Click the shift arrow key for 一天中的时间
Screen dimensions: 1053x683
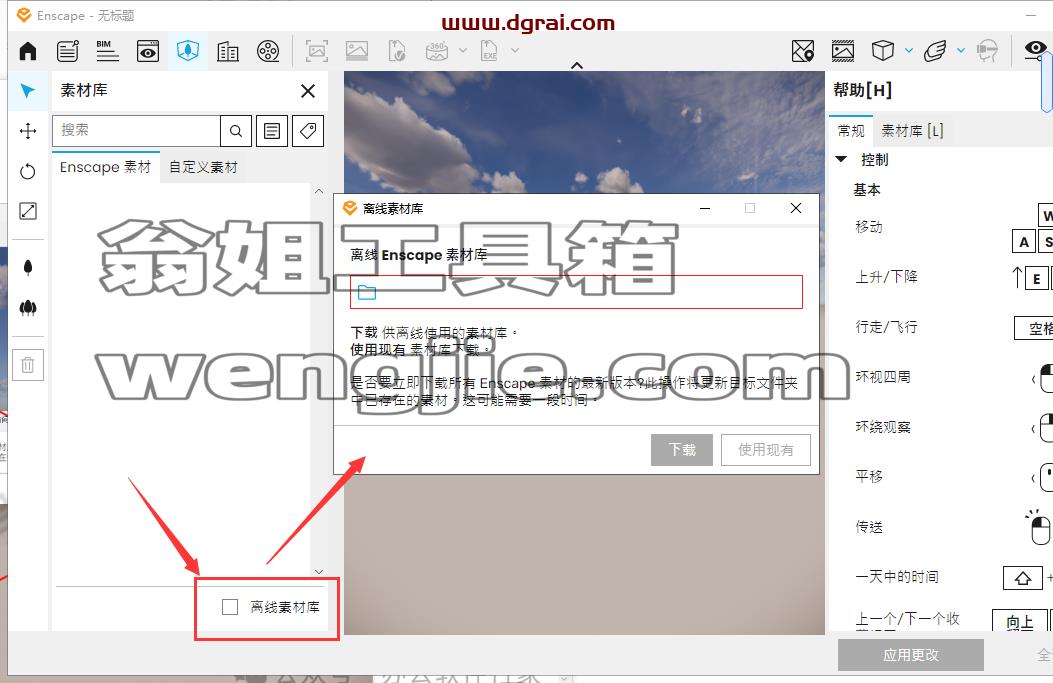pyautogui.click(x=1023, y=578)
